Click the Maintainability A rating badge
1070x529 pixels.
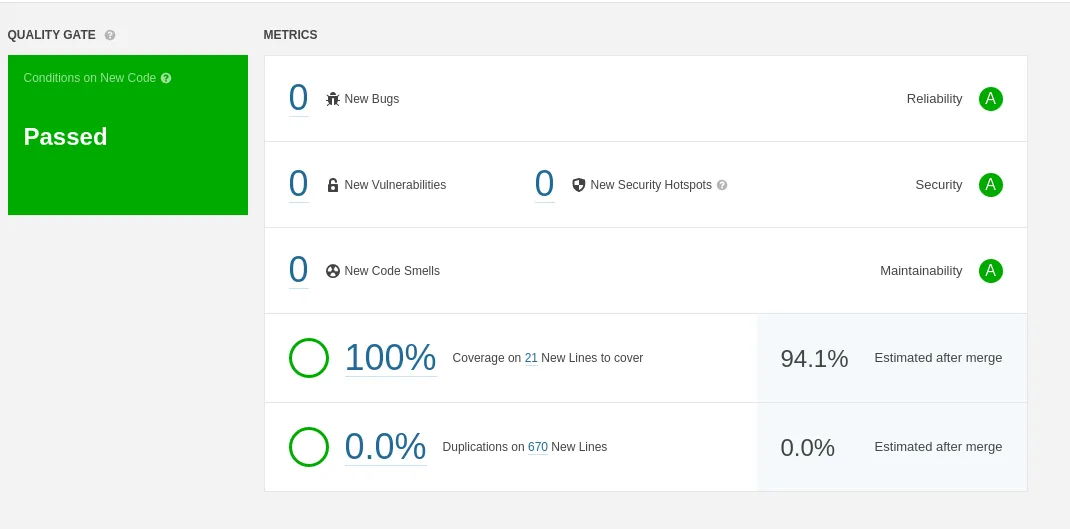point(990,271)
